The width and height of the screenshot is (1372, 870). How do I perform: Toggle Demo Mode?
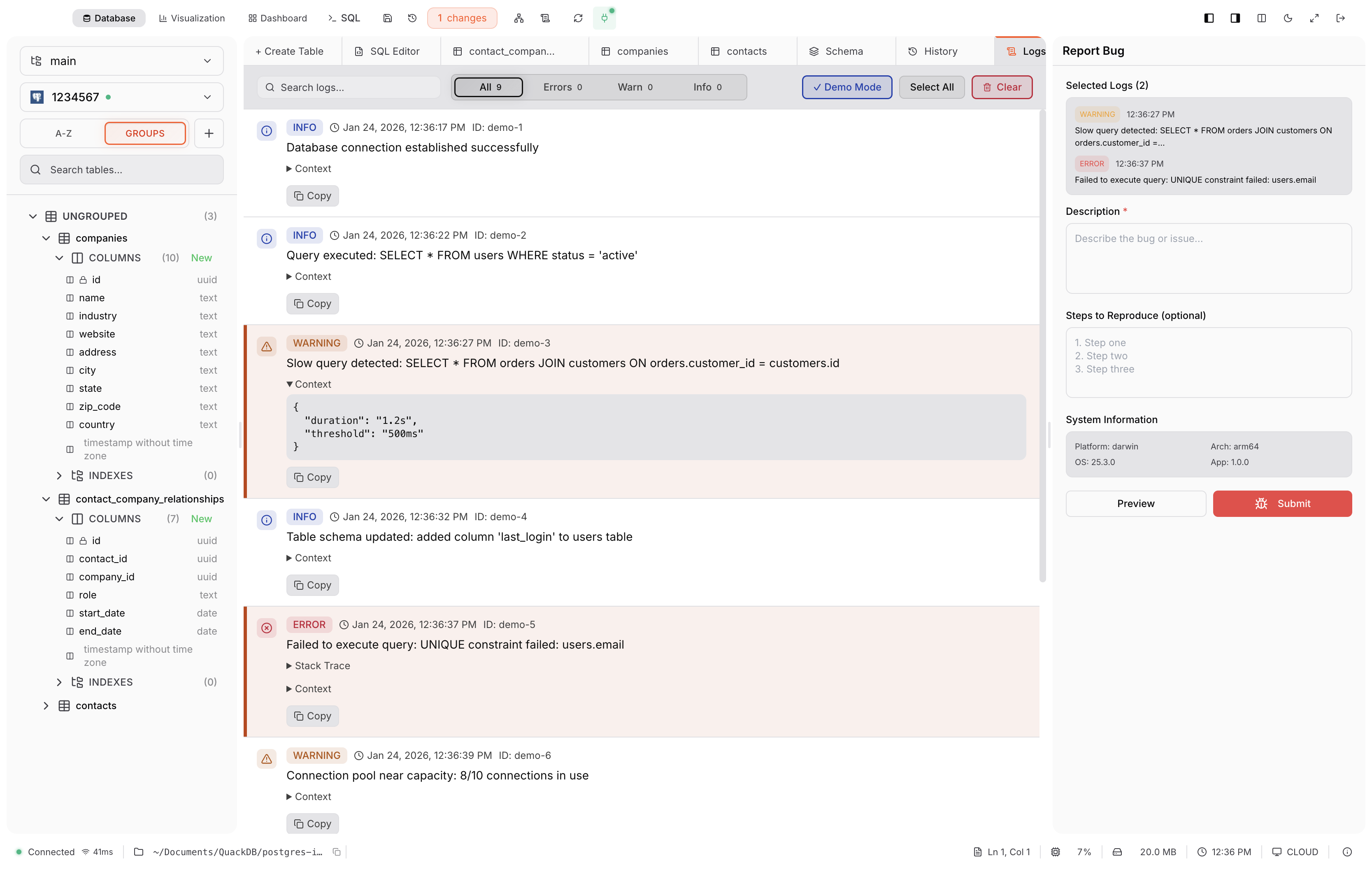coord(846,87)
